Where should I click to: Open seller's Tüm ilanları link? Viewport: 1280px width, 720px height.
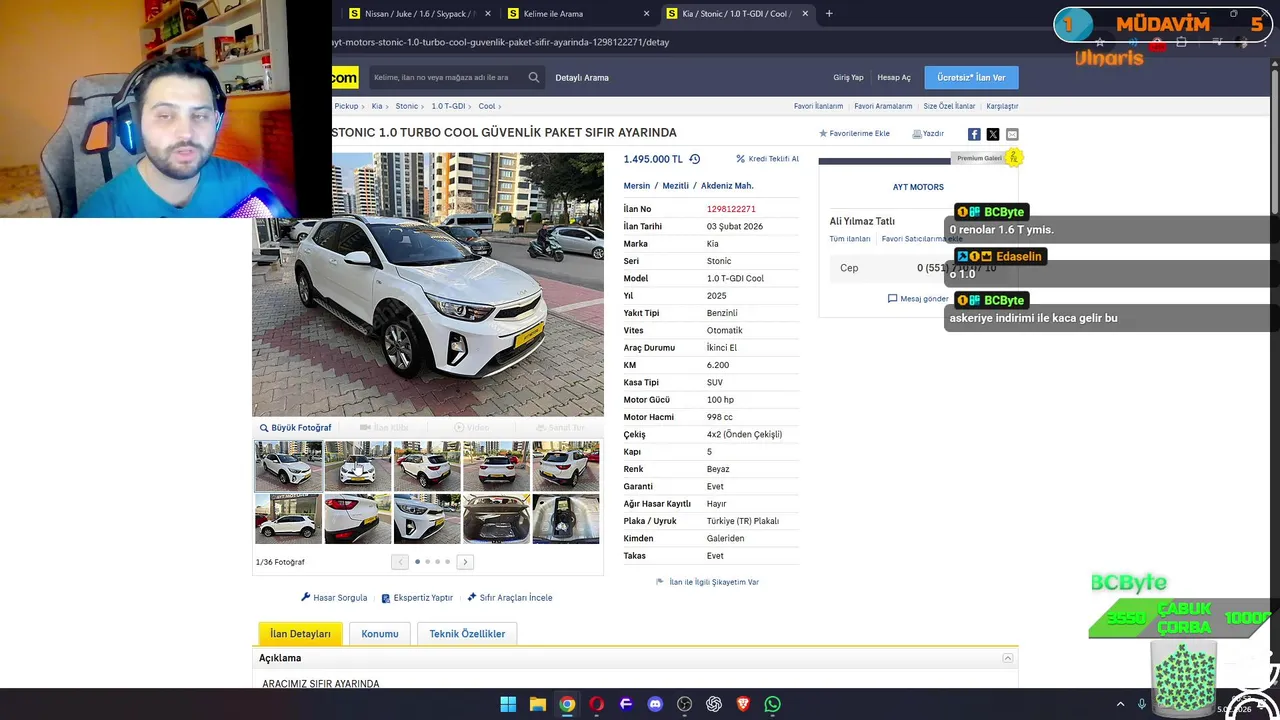coord(850,239)
